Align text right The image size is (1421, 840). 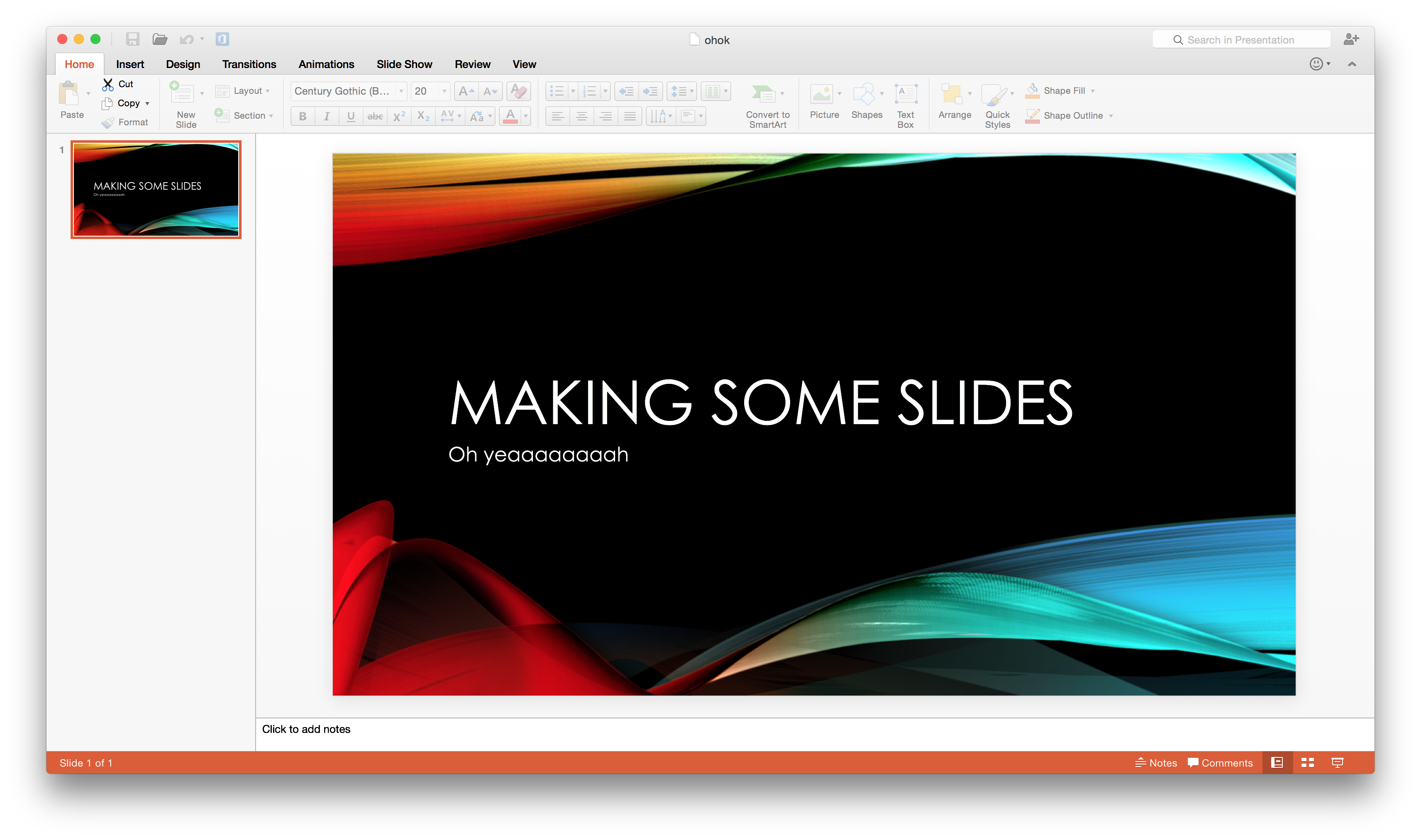click(x=606, y=117)
